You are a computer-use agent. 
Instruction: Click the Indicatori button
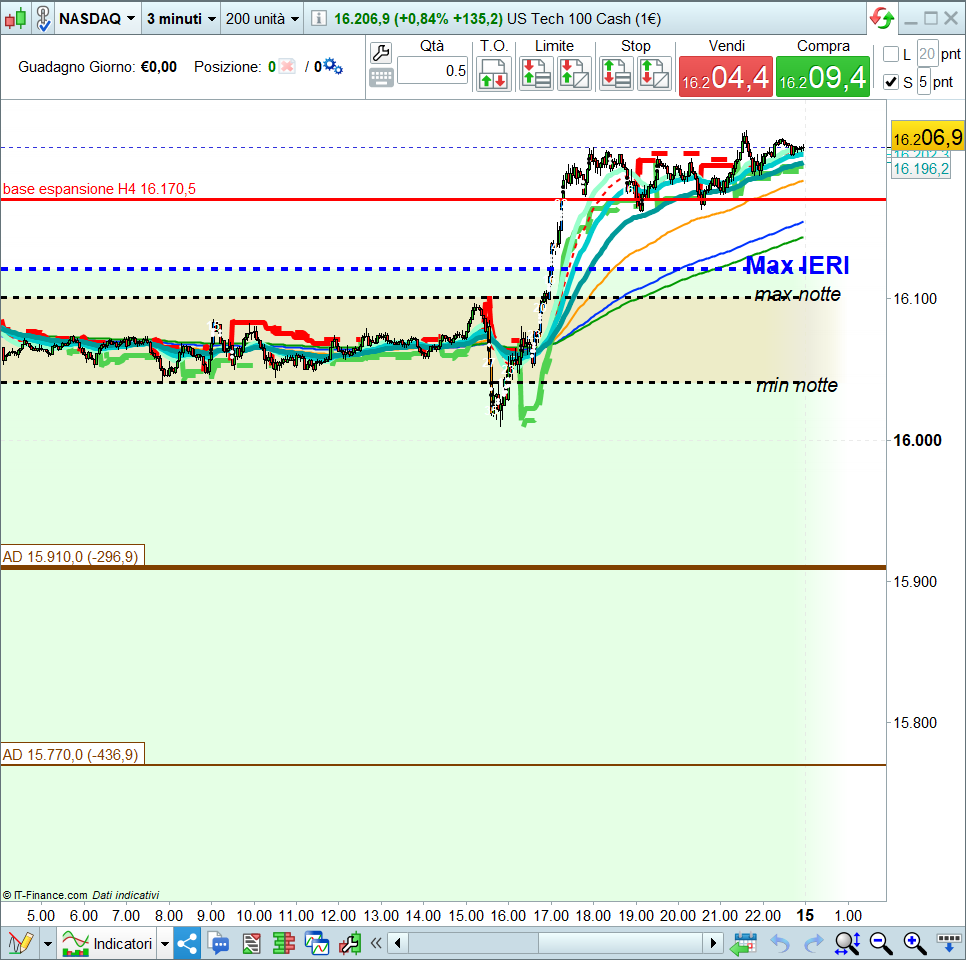click(x=107, y=943)
